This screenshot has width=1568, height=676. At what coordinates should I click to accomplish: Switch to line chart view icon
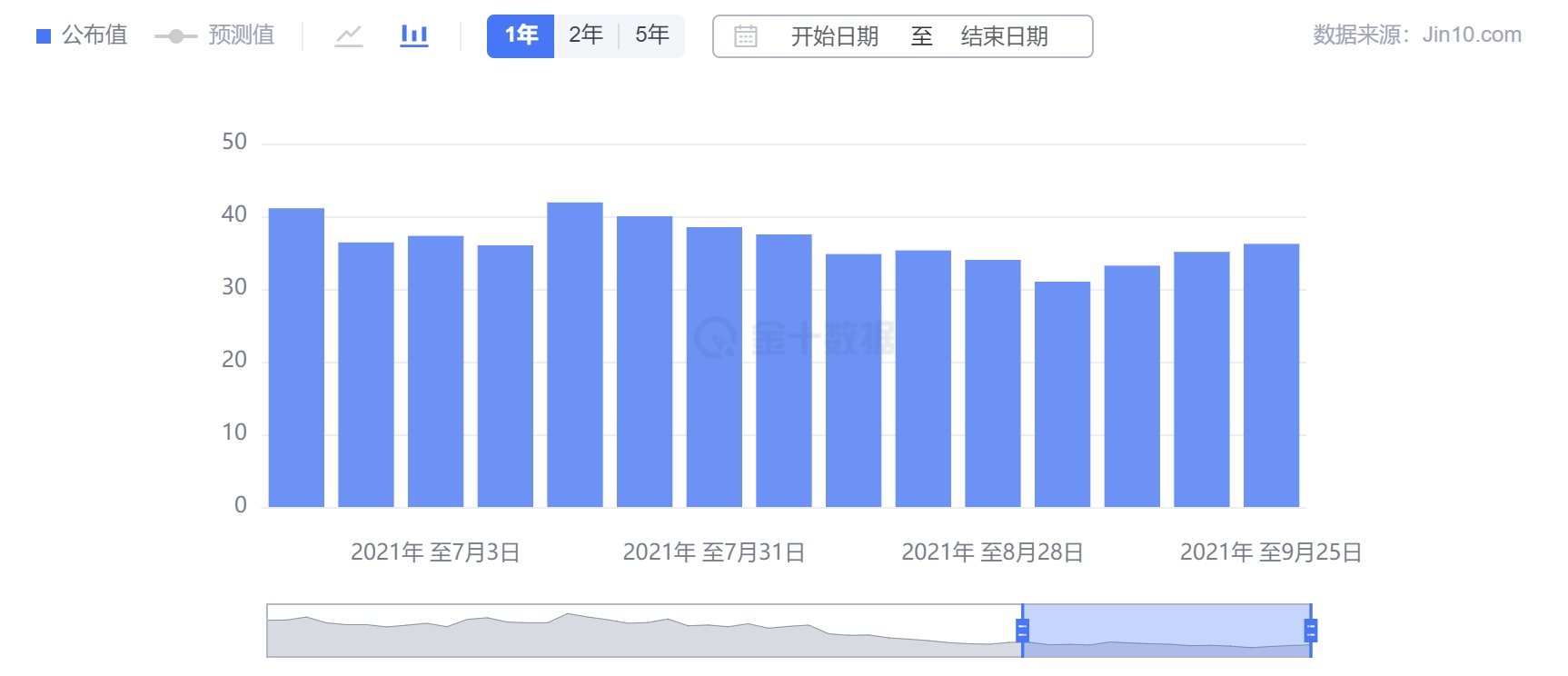(349, 36)
